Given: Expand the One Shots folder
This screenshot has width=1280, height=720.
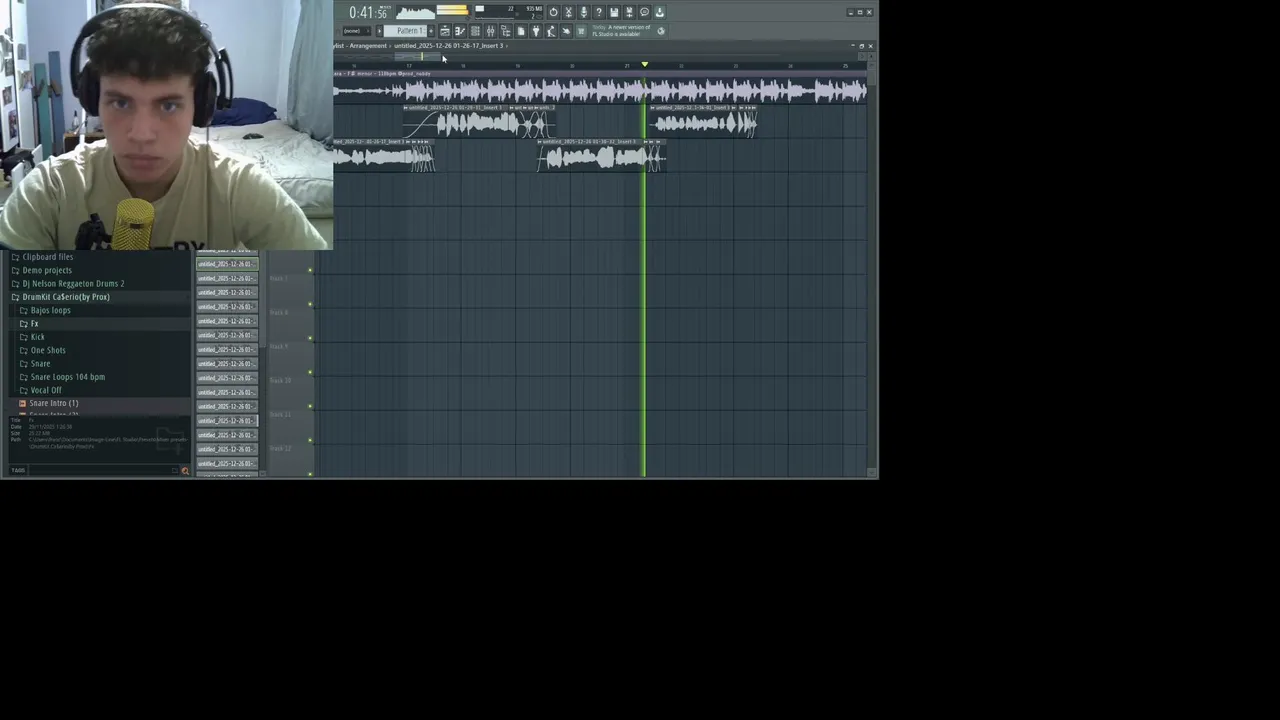Looking at the screenshot, I should point(47,350).
